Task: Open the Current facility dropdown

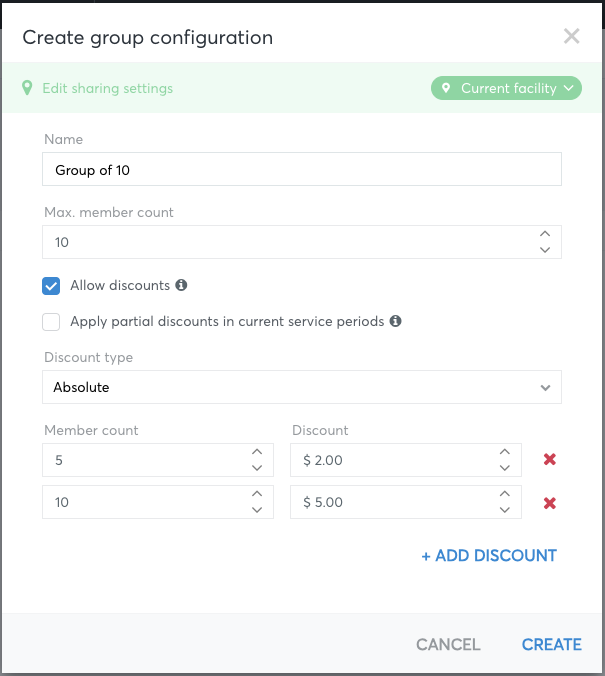Action: click(506, 88)
